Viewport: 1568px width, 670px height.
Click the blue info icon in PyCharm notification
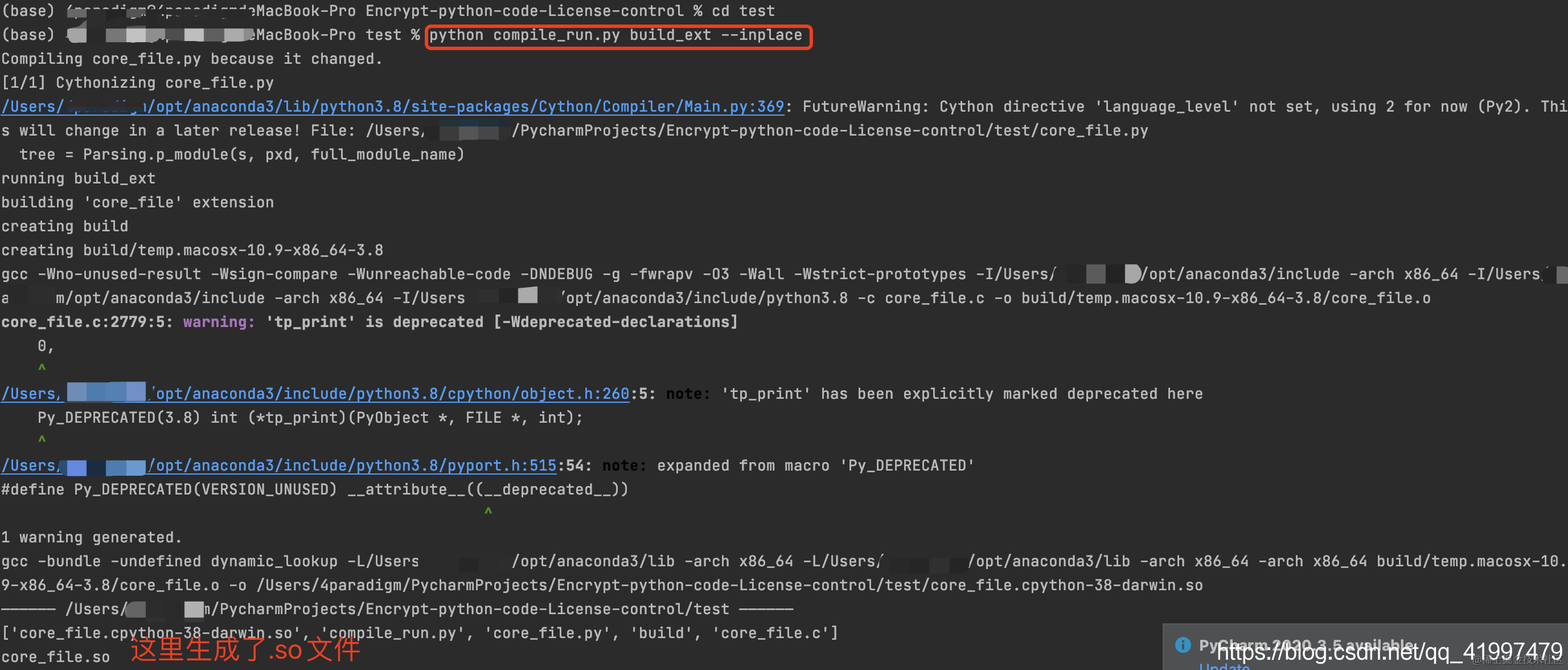click(x=1182, y=645)
